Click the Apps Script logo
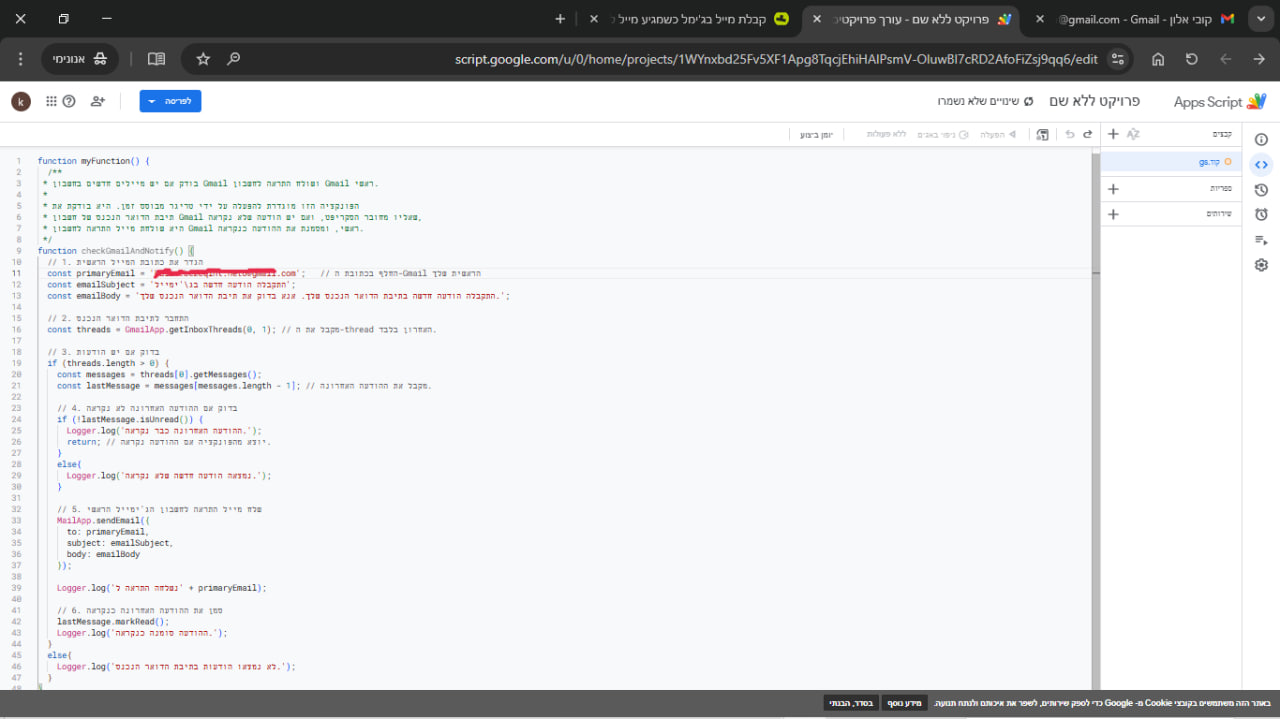The height and width of the screenshot is (719, 1280). tap(1220, 101)
